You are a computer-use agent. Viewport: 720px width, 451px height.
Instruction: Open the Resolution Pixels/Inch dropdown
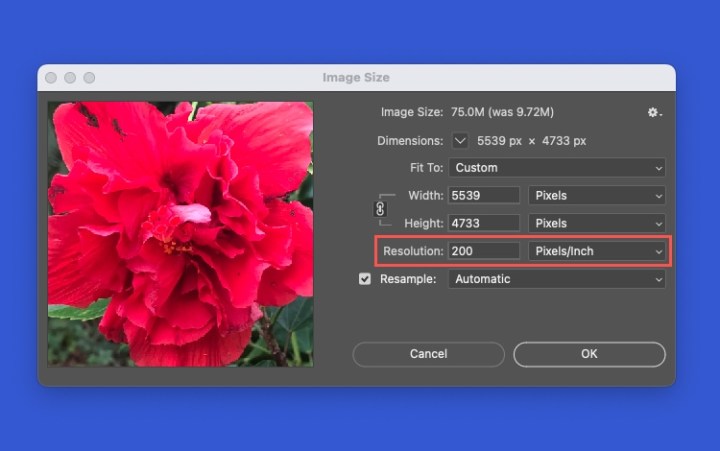click(597, 251)
